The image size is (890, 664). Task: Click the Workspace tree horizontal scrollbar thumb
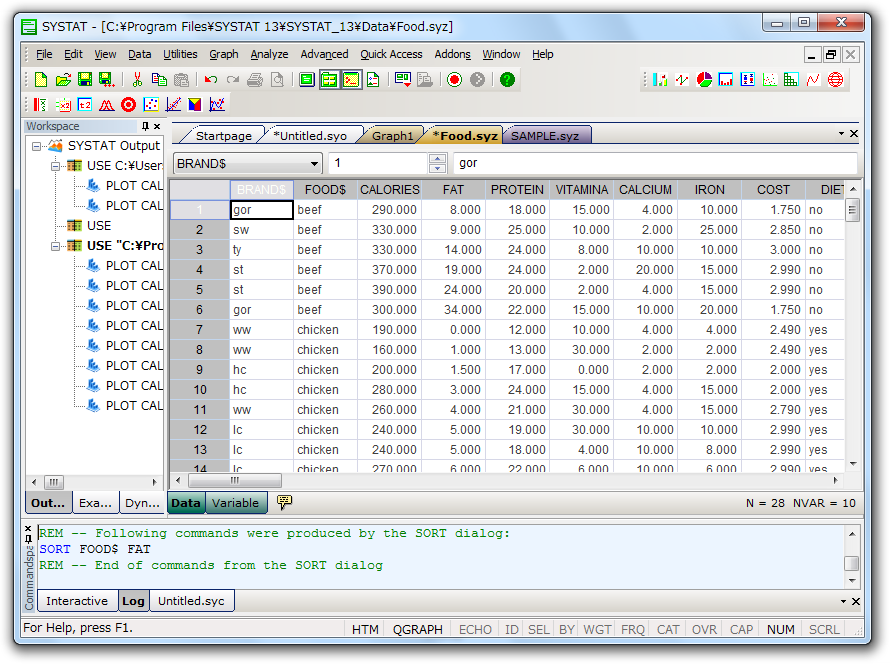[x=53, y=482]
